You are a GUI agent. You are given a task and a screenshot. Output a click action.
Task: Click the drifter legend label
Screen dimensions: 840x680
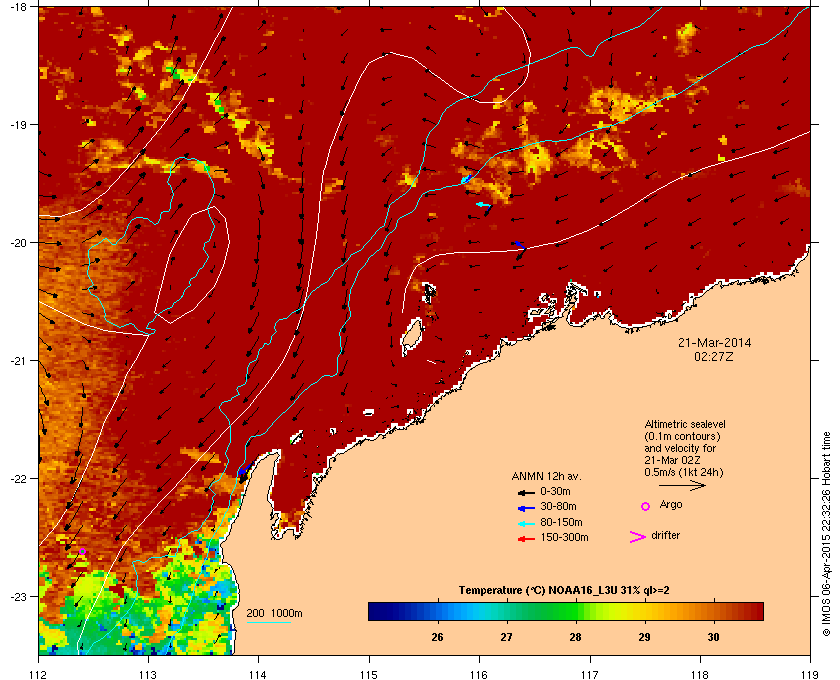pos(665,535)
